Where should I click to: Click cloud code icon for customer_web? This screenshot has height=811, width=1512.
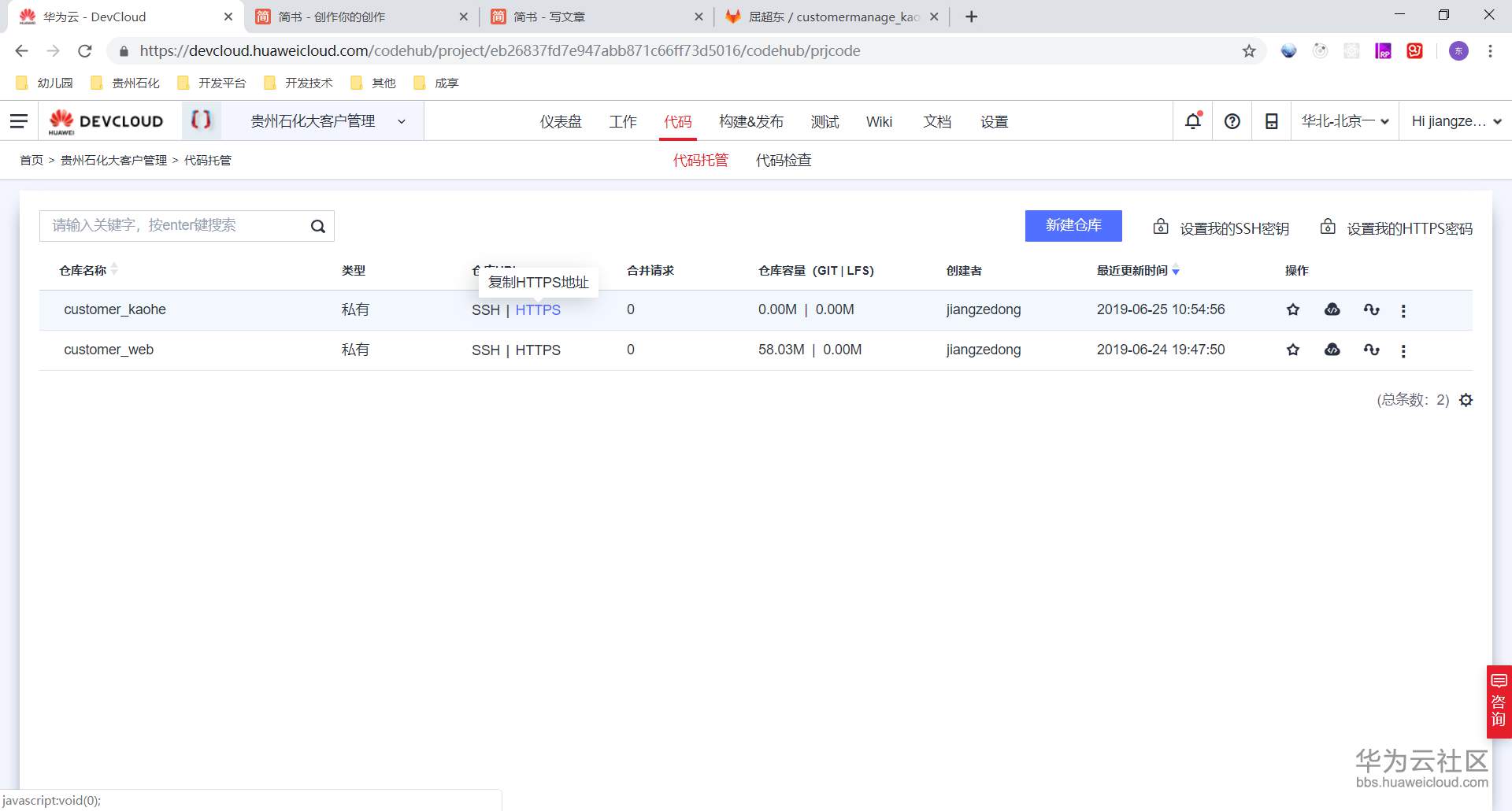coord(1332,350)
